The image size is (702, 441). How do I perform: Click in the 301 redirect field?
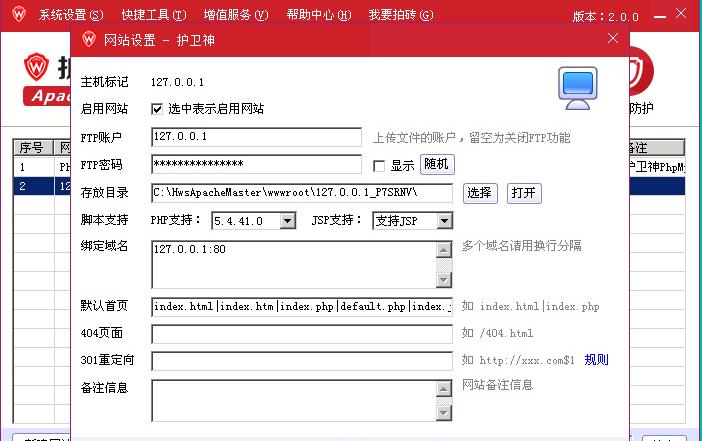click(x=302, y=361)
